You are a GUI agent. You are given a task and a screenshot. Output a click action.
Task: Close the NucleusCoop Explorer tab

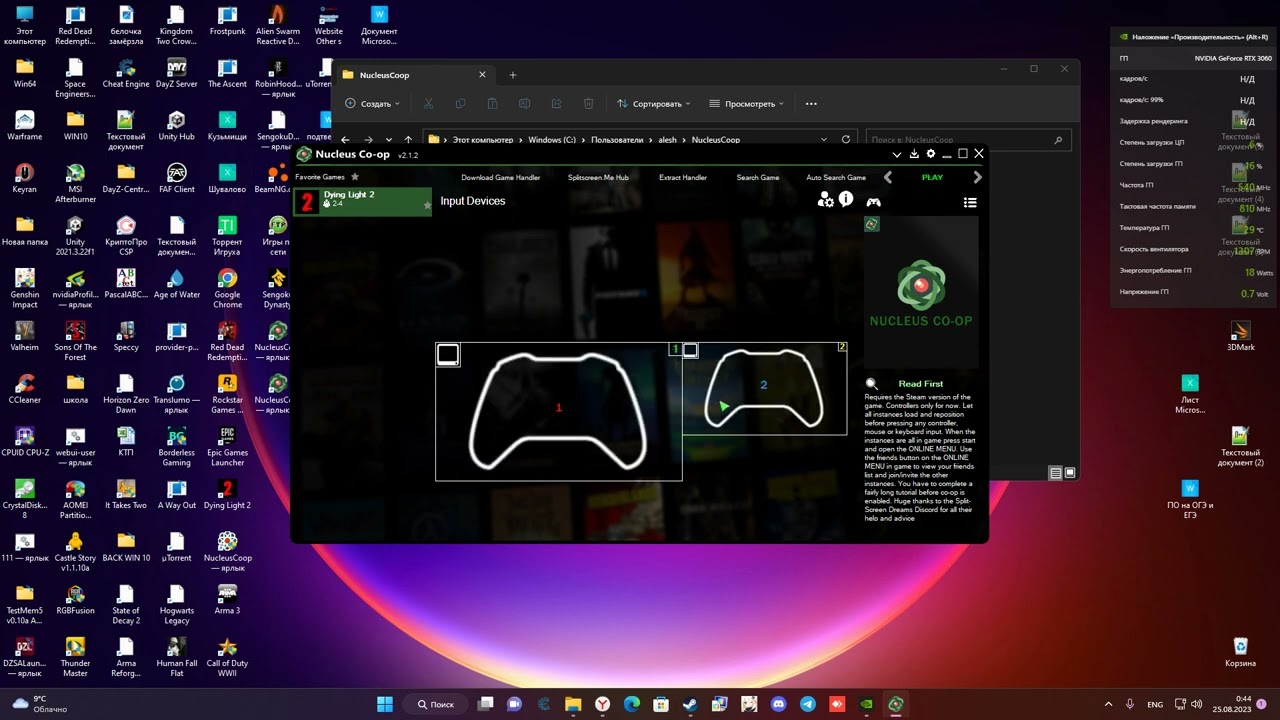coord(482,75)
